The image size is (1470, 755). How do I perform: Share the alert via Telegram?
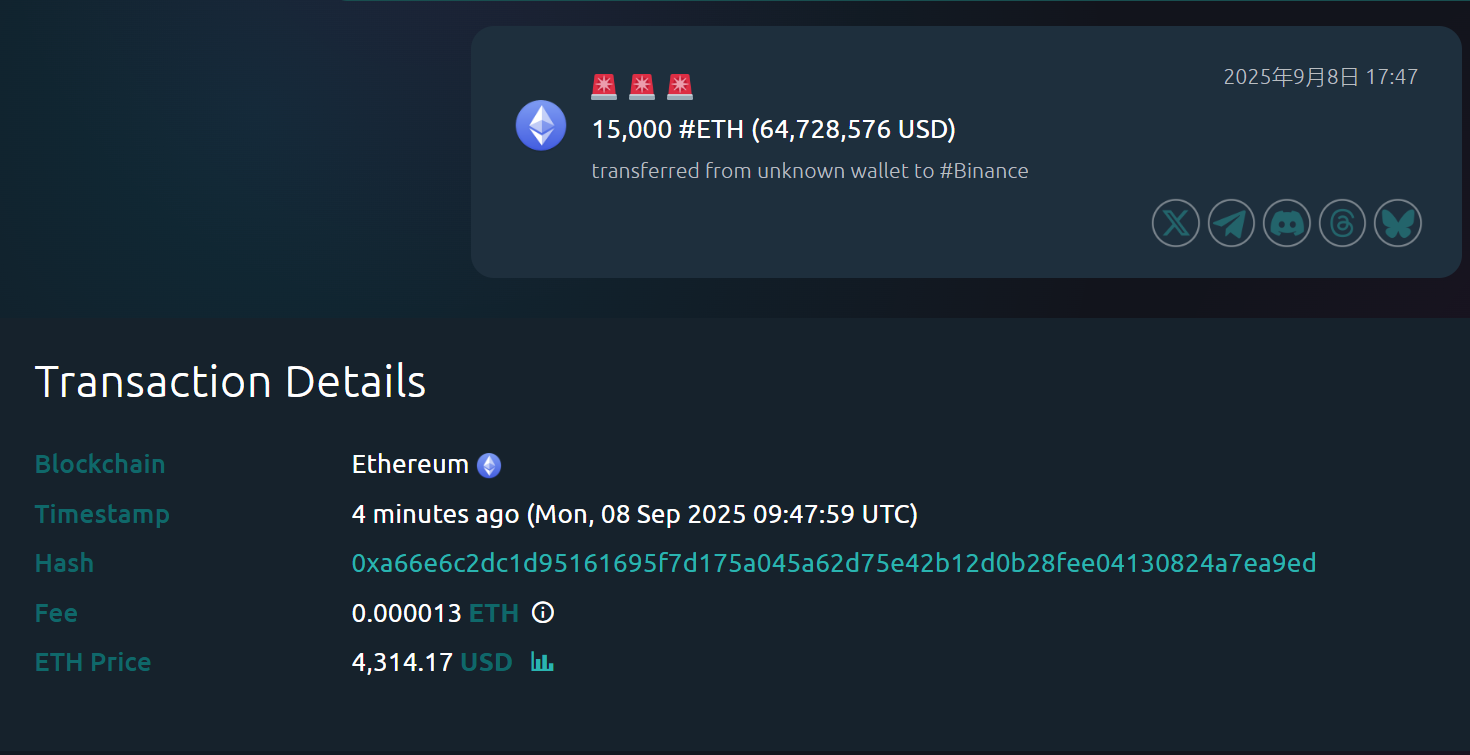(1231, 223)
